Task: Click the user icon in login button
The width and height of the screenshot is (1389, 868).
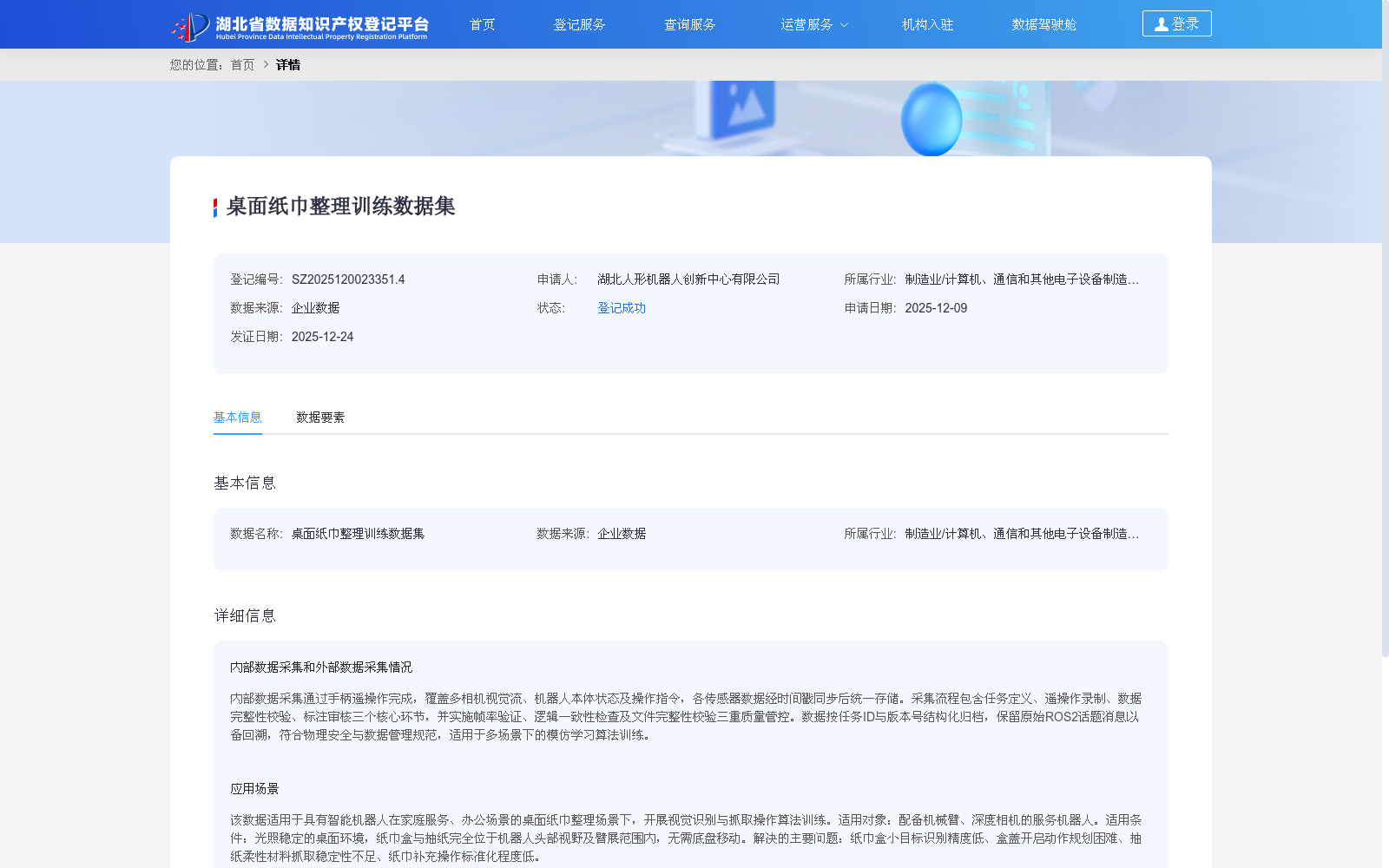Action: coord(1161,24)
